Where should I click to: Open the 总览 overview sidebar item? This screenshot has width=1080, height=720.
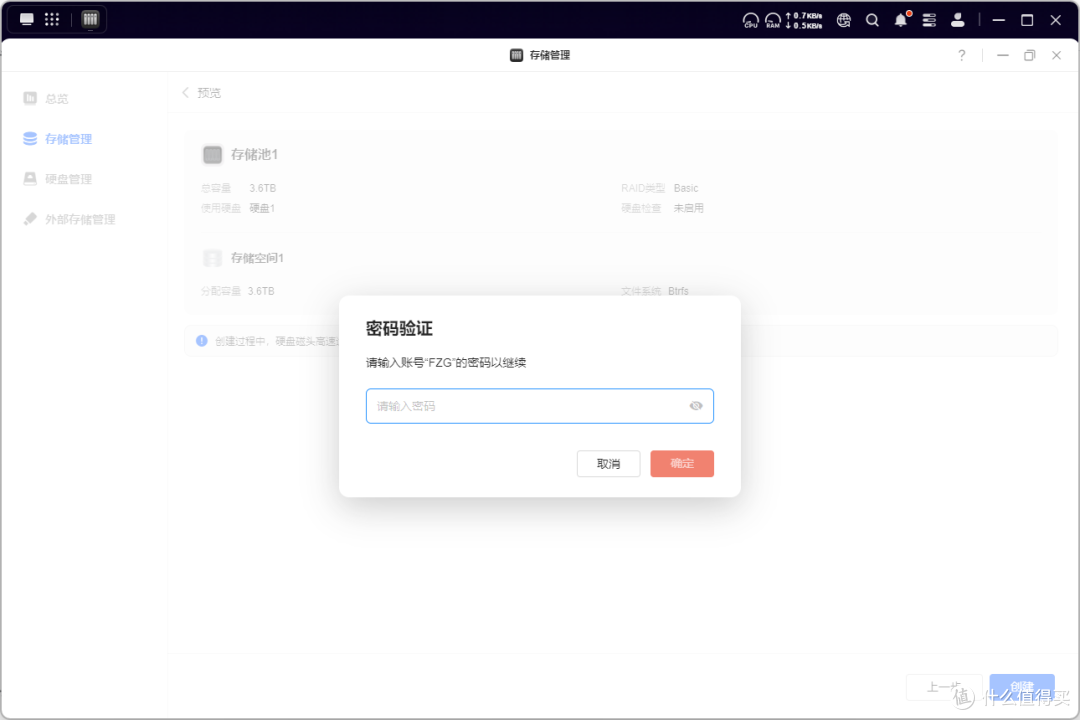point(56,99)
